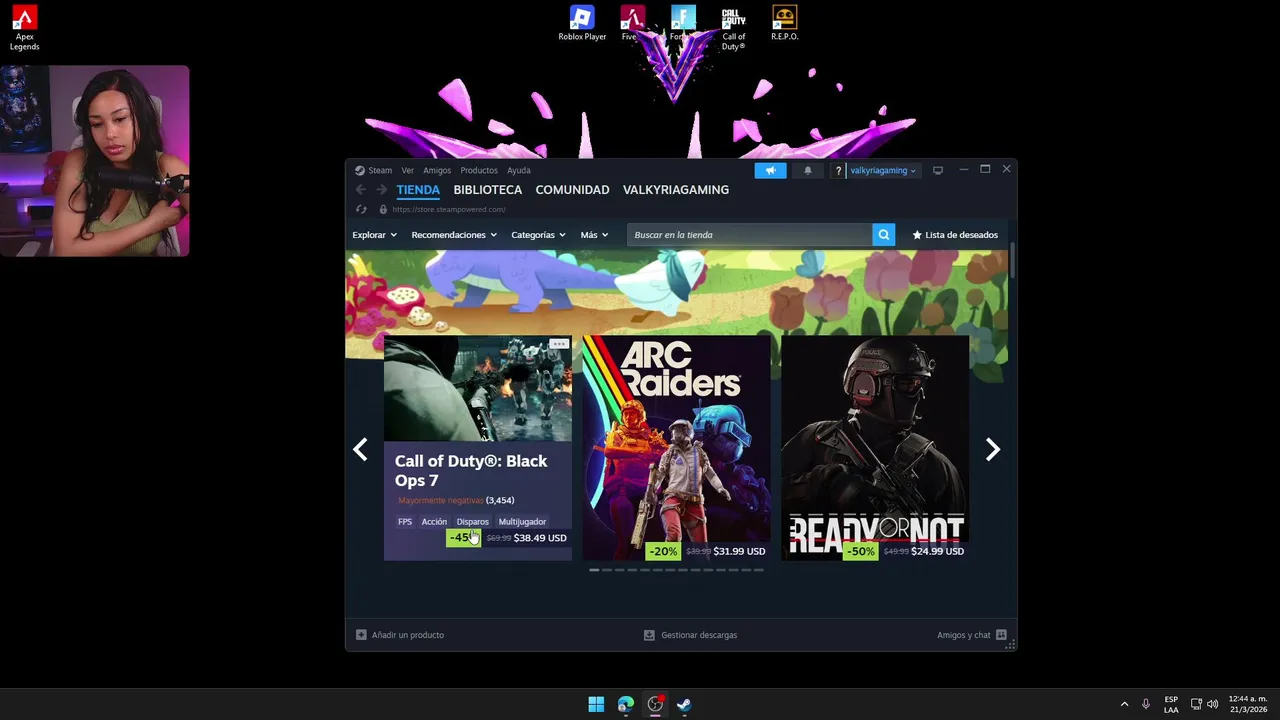Image resolution: width=1280 pixels, height=720 pixels.
Task: Open the Ready or Not game card
Action: click(x=875, y=448)
